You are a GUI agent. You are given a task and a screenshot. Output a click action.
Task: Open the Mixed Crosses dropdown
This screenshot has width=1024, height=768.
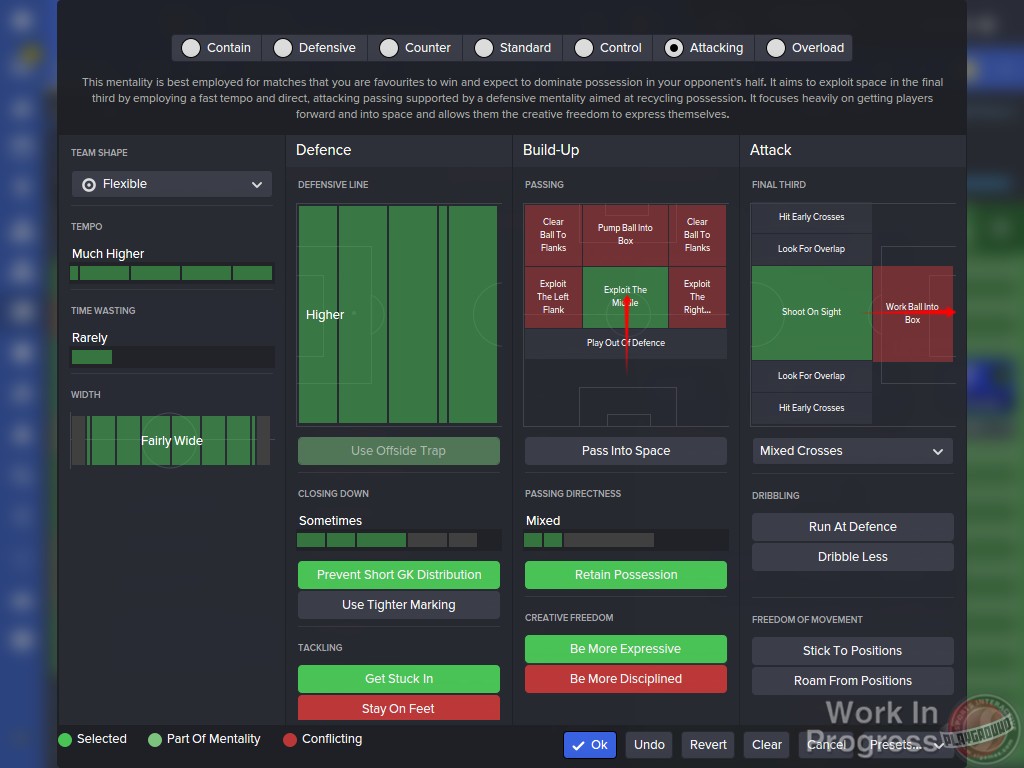[852, 451]
